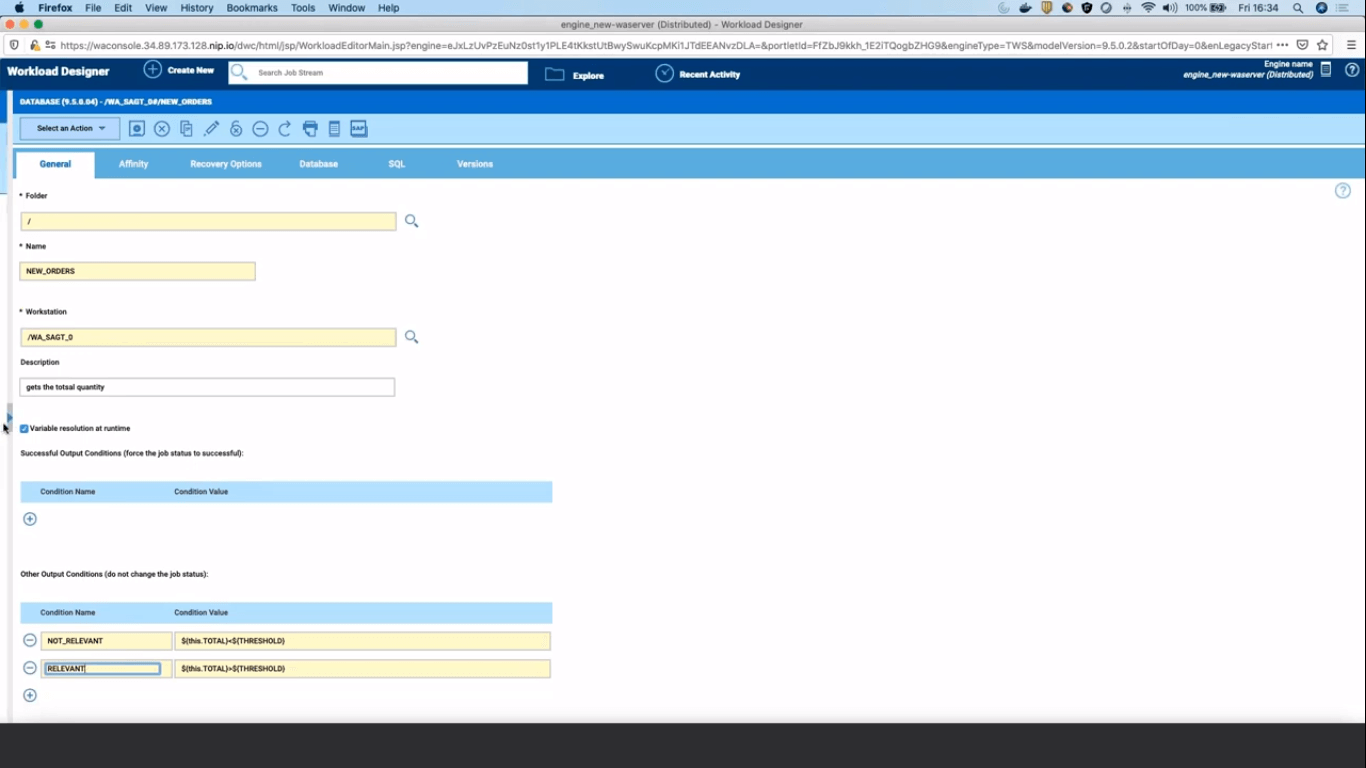
Task: Open the browser address bar more-options menu
Action: 1282,45
